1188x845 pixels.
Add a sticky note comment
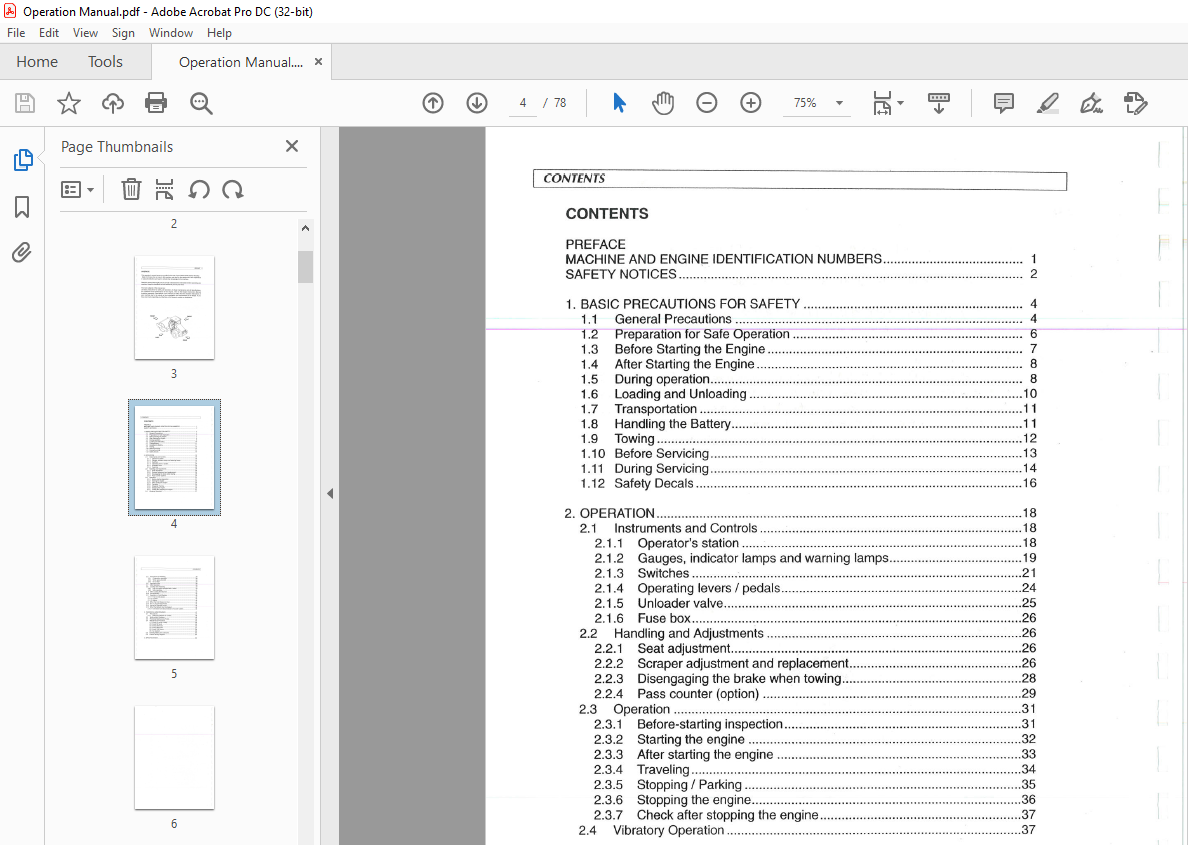(x=1003, y=103)
